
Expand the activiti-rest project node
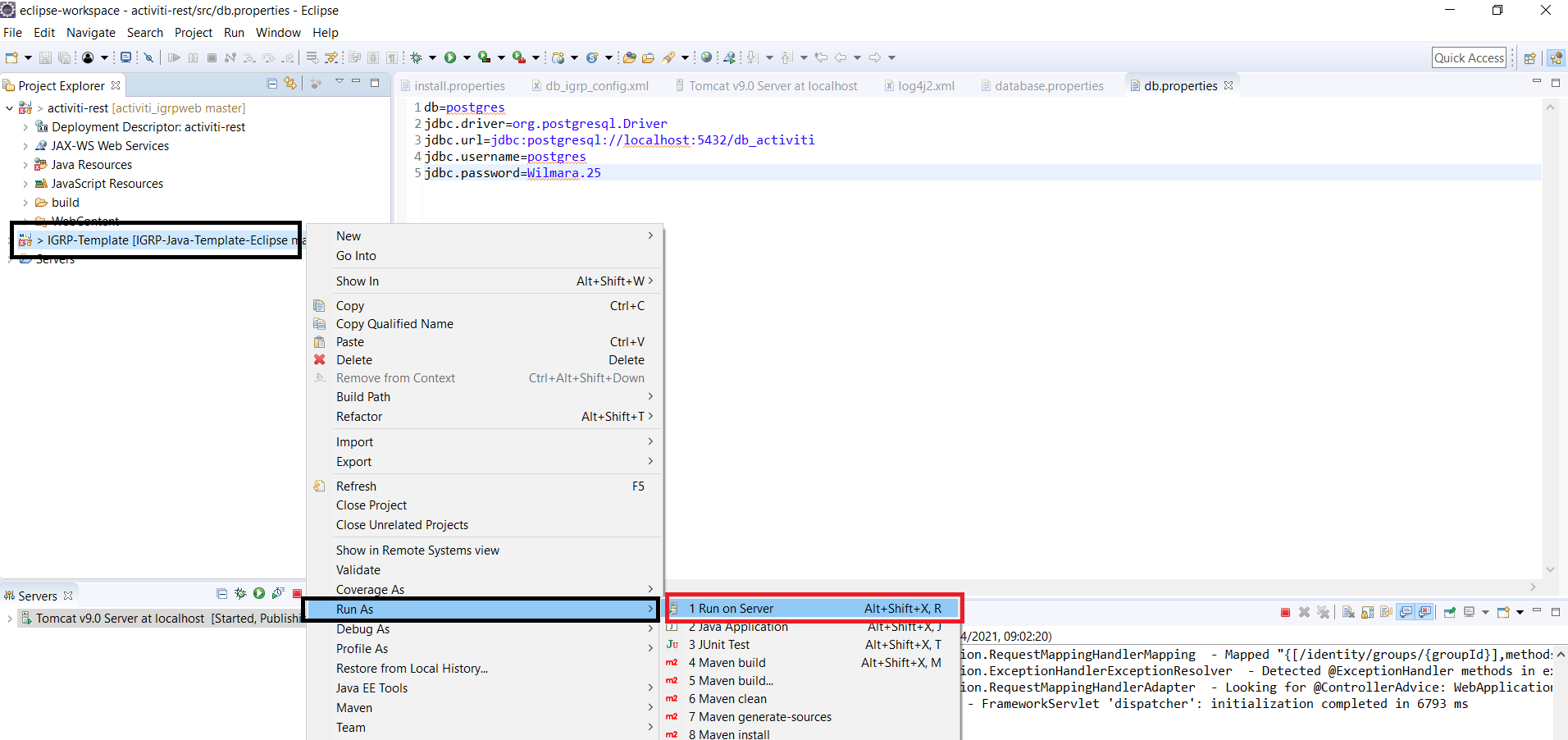click(9, 108)
